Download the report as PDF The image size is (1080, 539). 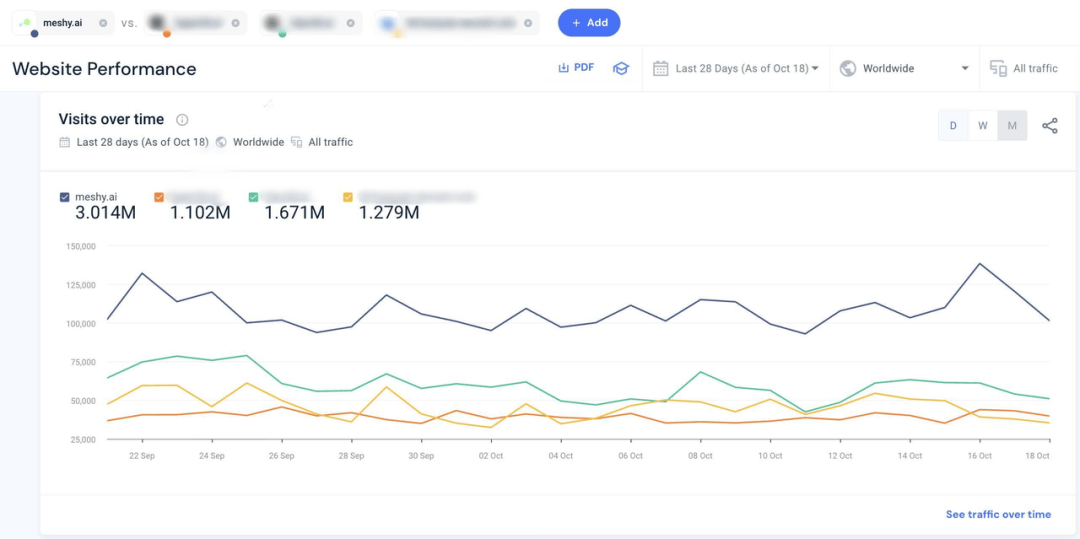pos(576,68)
